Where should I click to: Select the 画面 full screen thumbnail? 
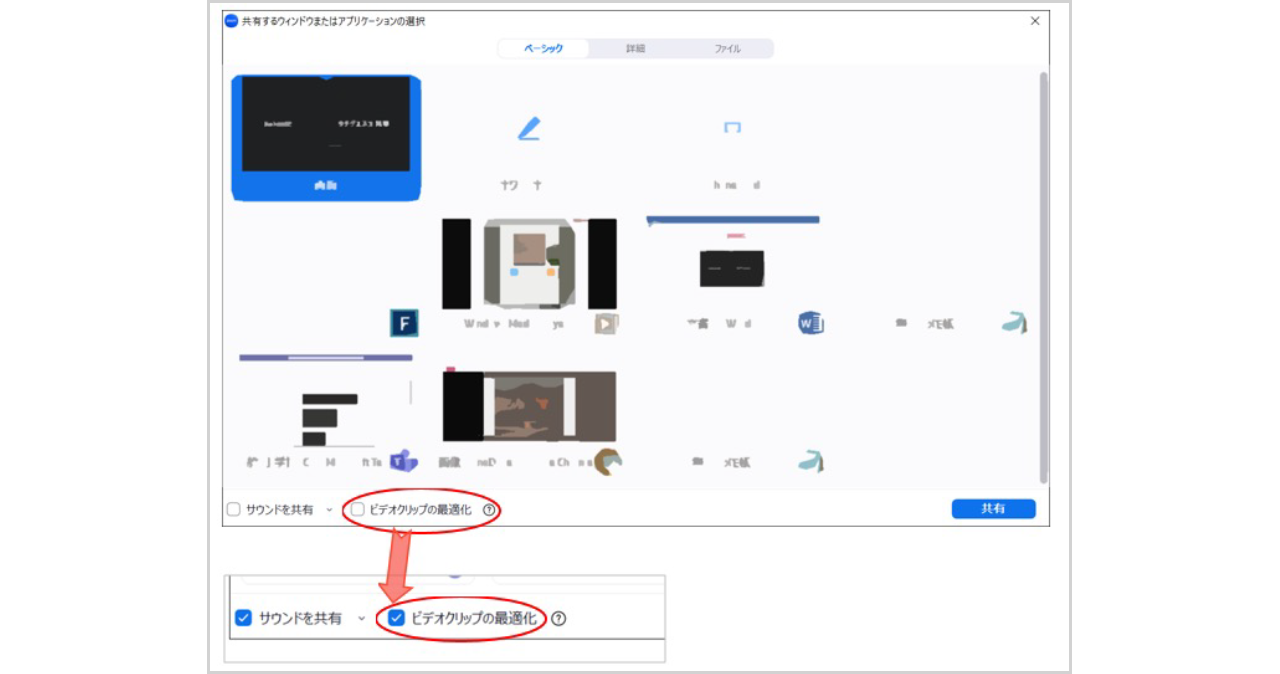(326, 137)
